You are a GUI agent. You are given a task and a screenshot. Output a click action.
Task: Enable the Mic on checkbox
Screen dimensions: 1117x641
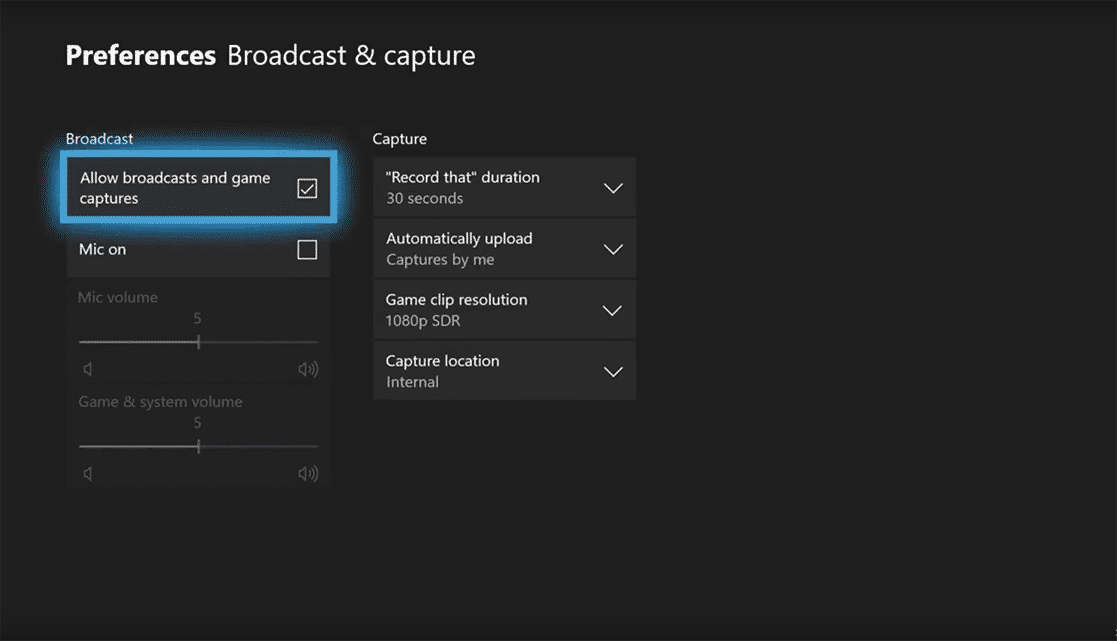[307, 250]
